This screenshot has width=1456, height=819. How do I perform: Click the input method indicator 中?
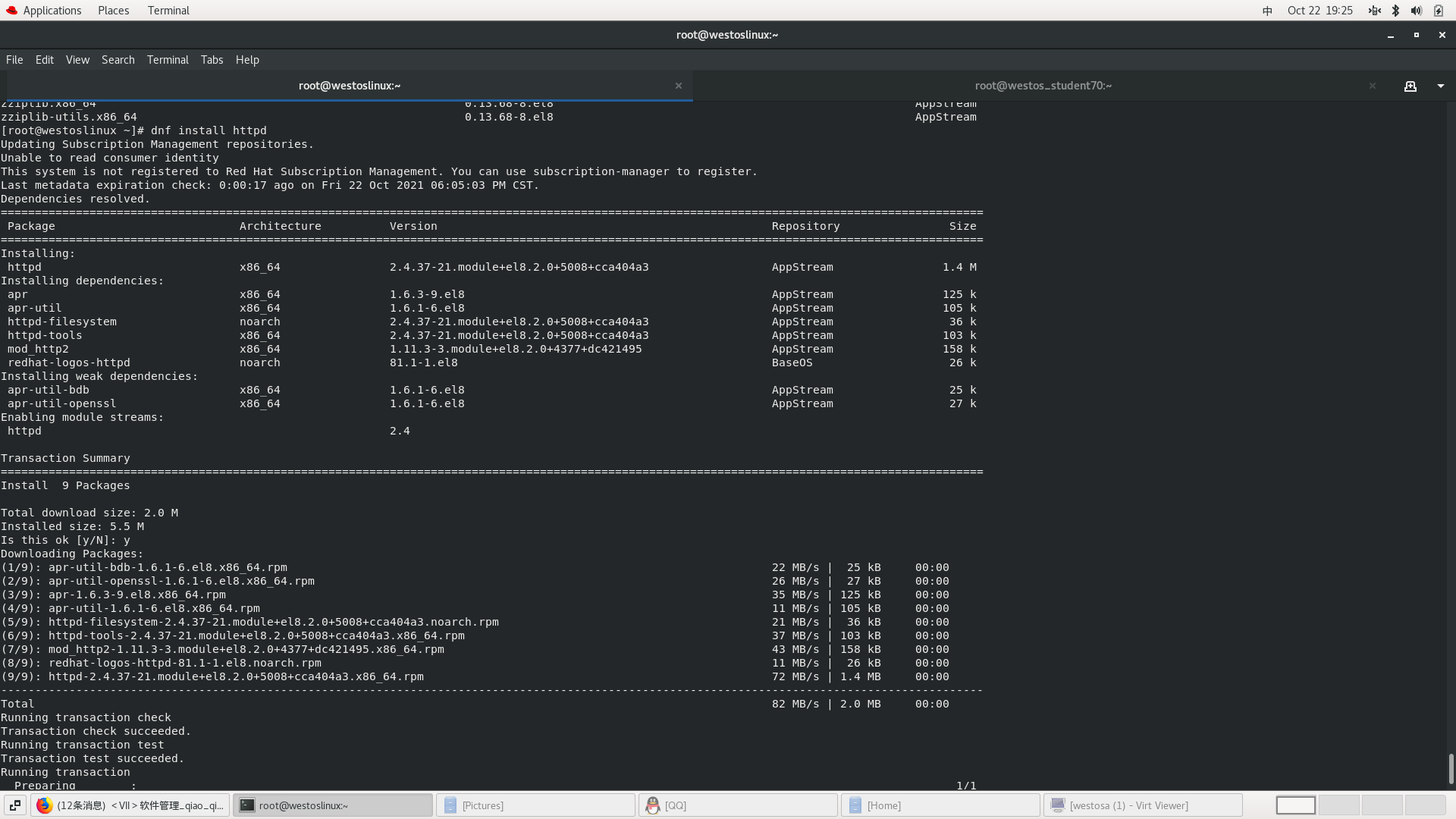[x=1267, y=11]
